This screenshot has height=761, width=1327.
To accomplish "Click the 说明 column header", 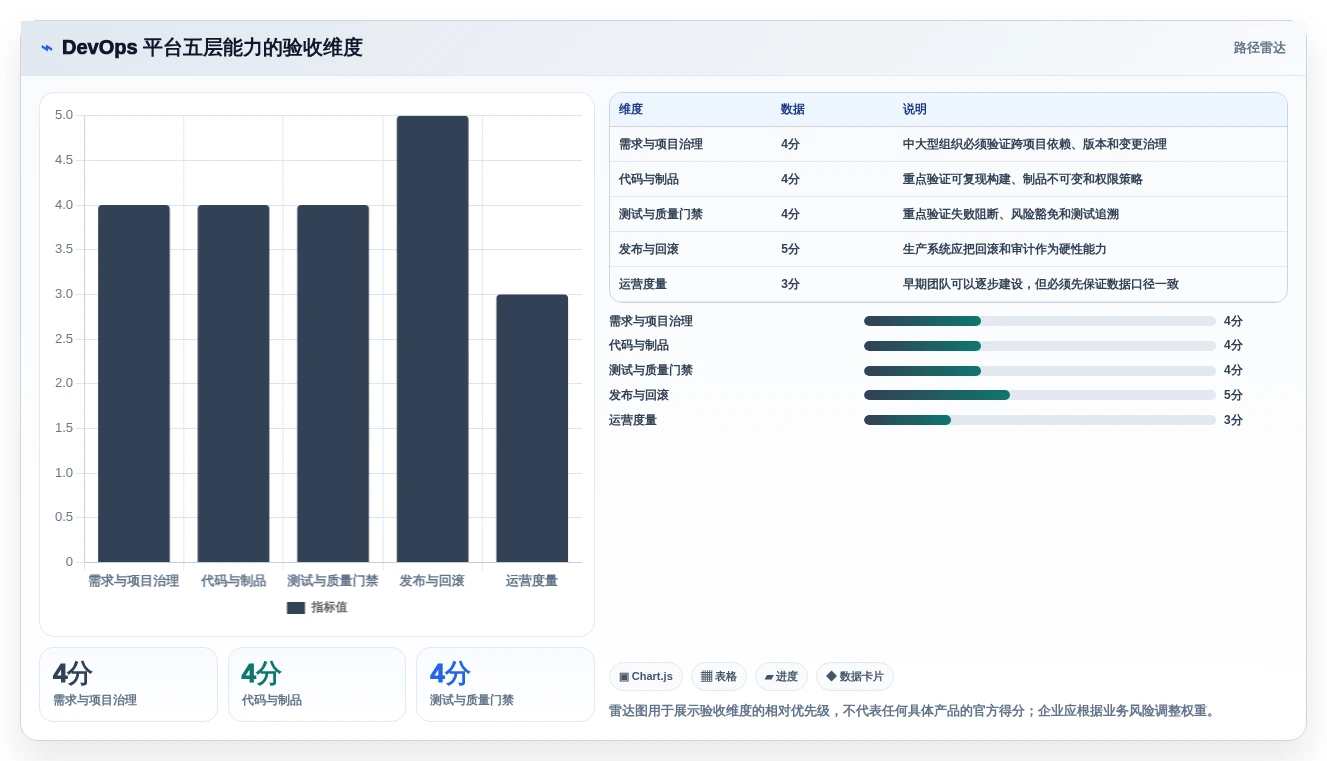I will 915,110.
